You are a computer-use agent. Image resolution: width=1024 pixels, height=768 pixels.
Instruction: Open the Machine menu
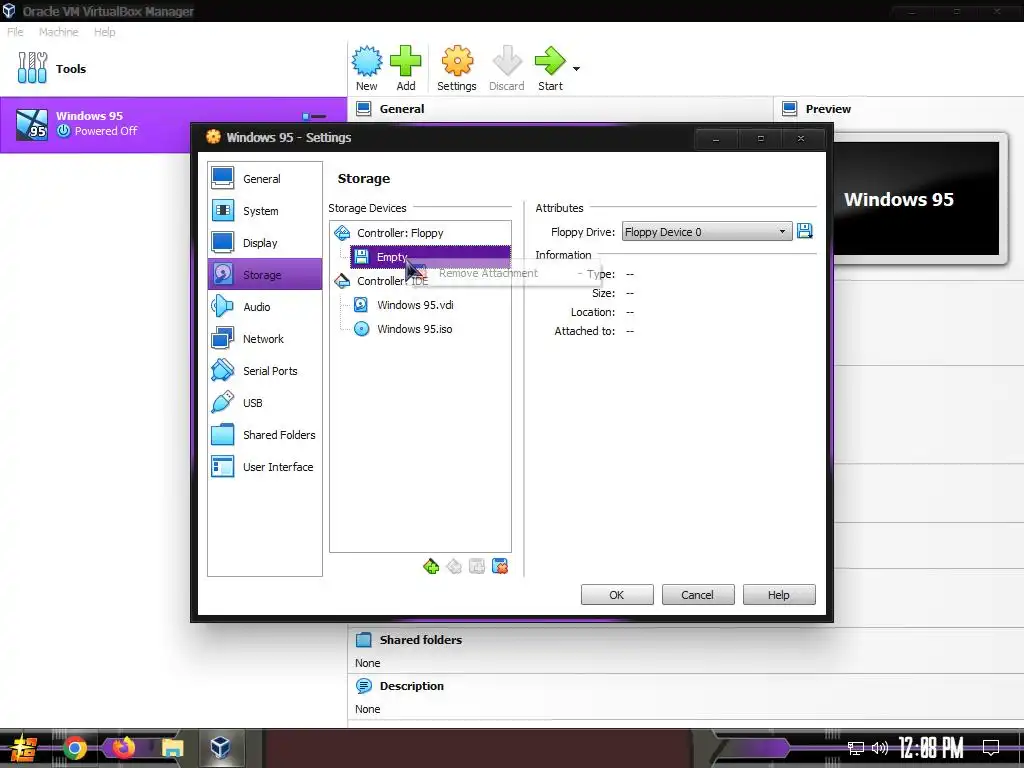58,32
